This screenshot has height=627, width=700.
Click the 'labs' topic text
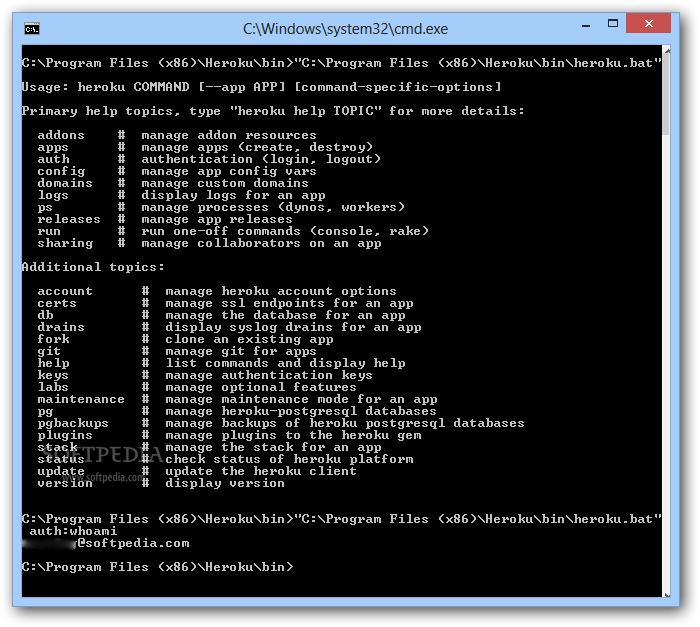pos(53,387)
